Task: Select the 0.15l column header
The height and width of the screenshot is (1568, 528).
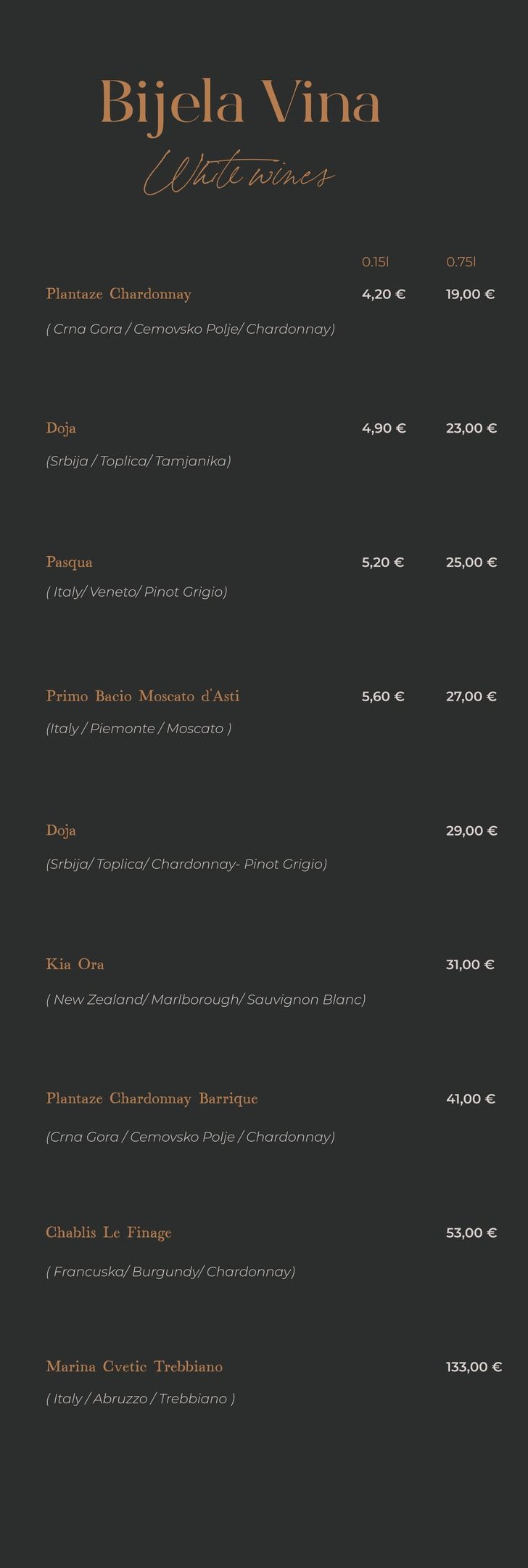Action: coord(375,262)
